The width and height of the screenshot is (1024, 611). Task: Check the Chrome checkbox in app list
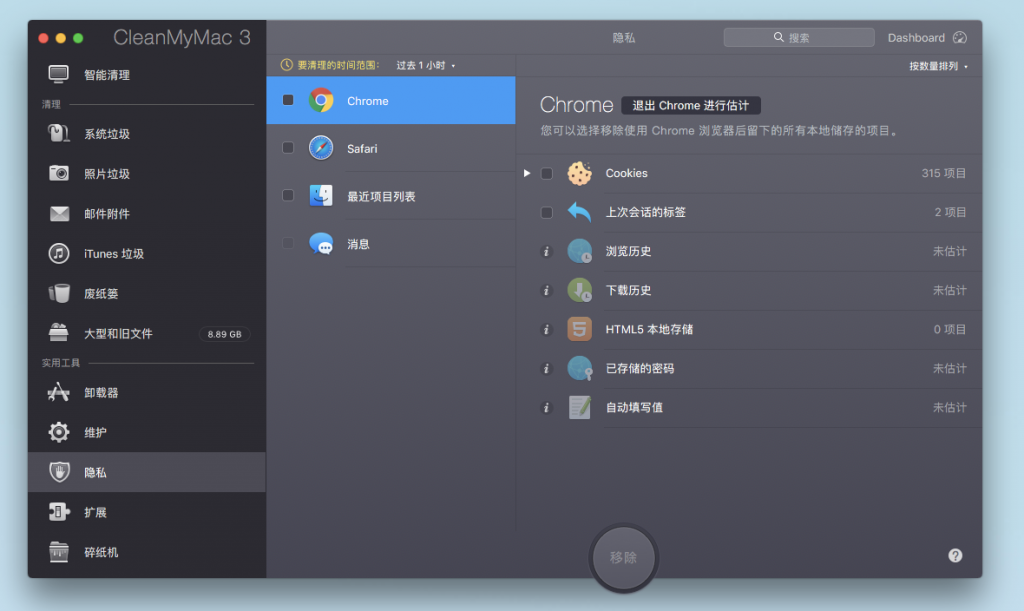click(288, 100)
